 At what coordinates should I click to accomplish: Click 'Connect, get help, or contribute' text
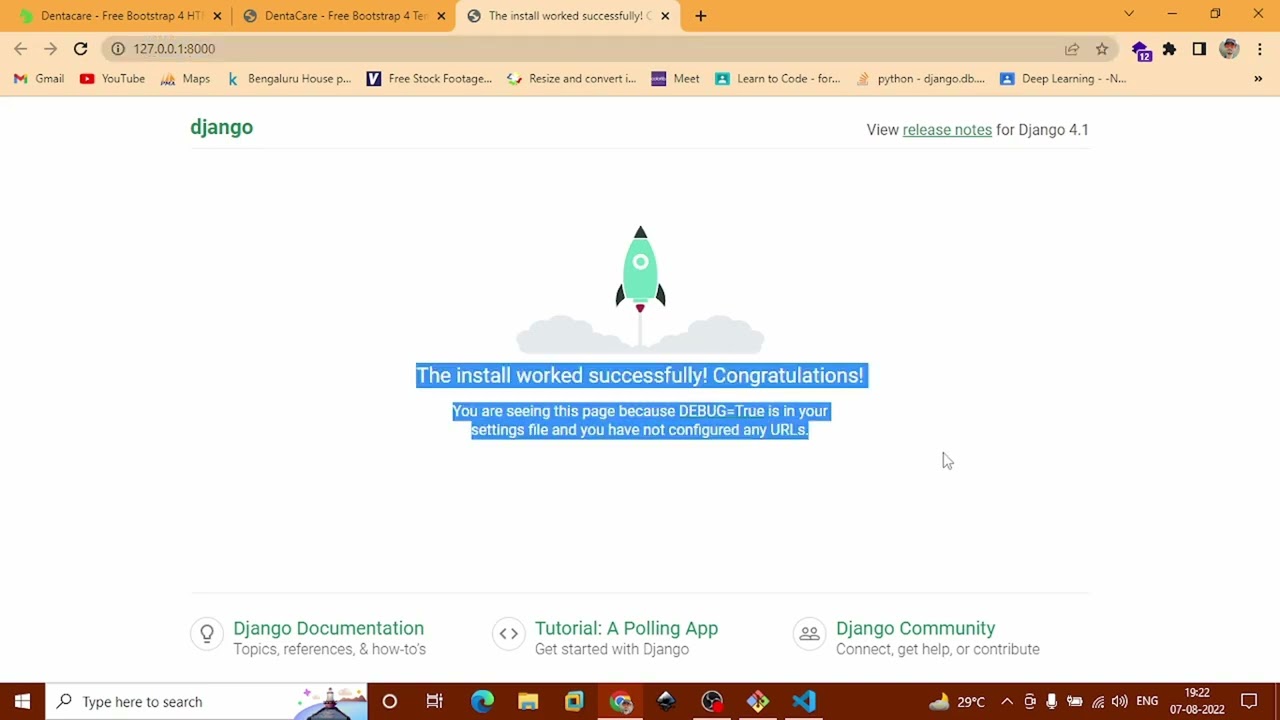click(x=938, y=650)
